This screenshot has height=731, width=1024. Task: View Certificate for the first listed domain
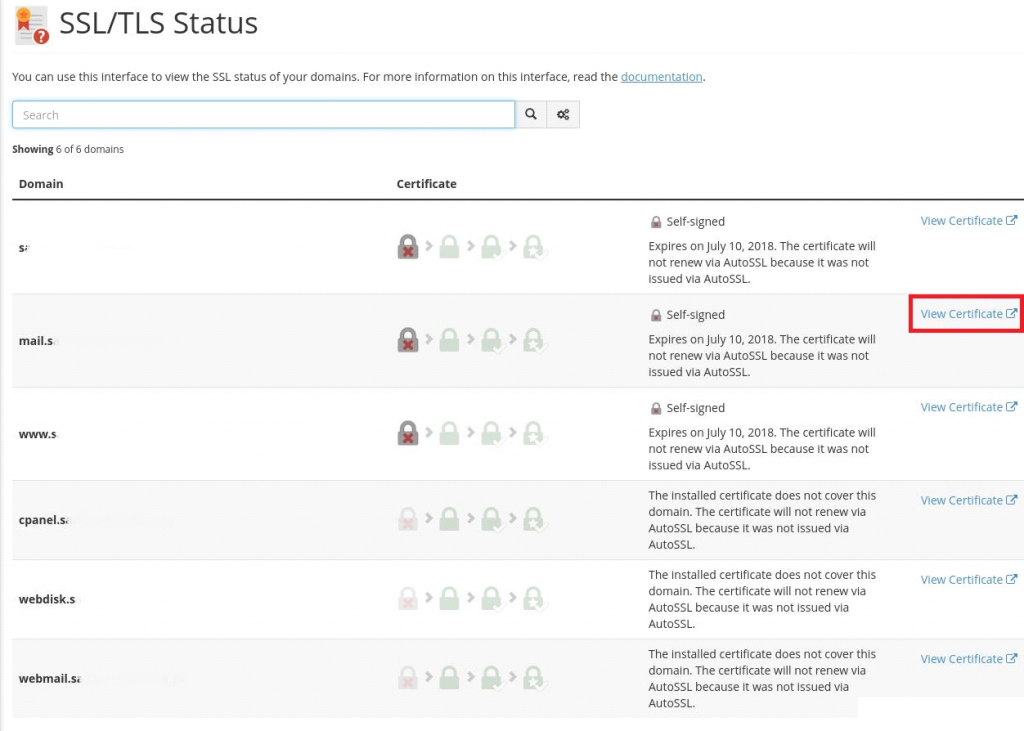click(968, 221)
